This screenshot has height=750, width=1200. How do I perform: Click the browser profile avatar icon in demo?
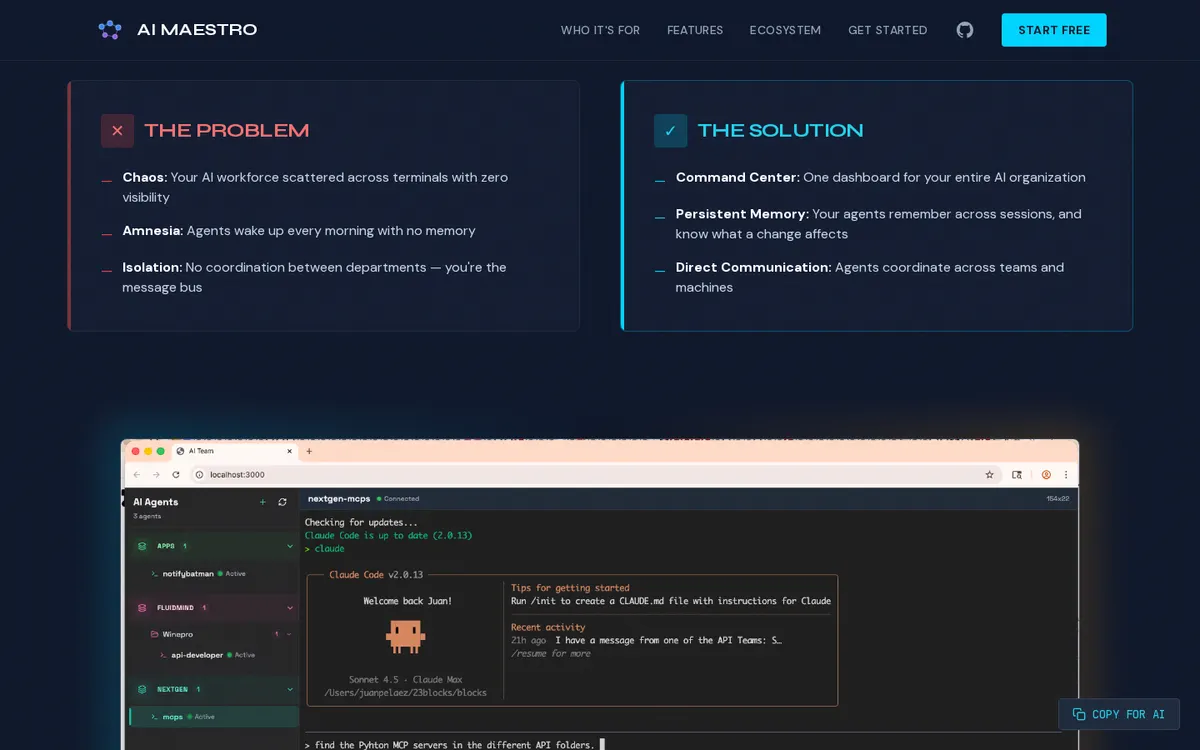pos(1046,475)
